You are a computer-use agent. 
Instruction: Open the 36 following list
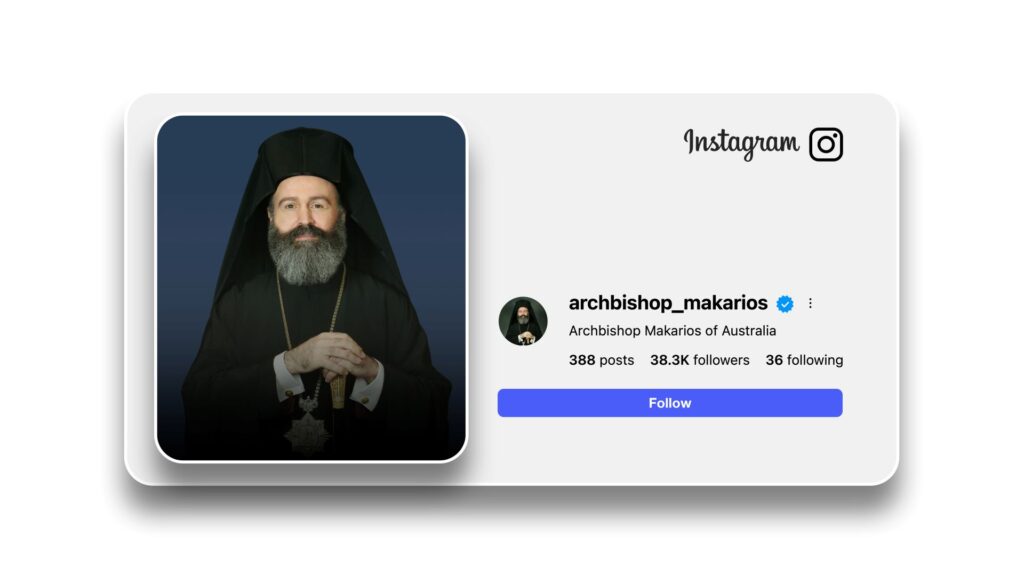click(804, 360)
